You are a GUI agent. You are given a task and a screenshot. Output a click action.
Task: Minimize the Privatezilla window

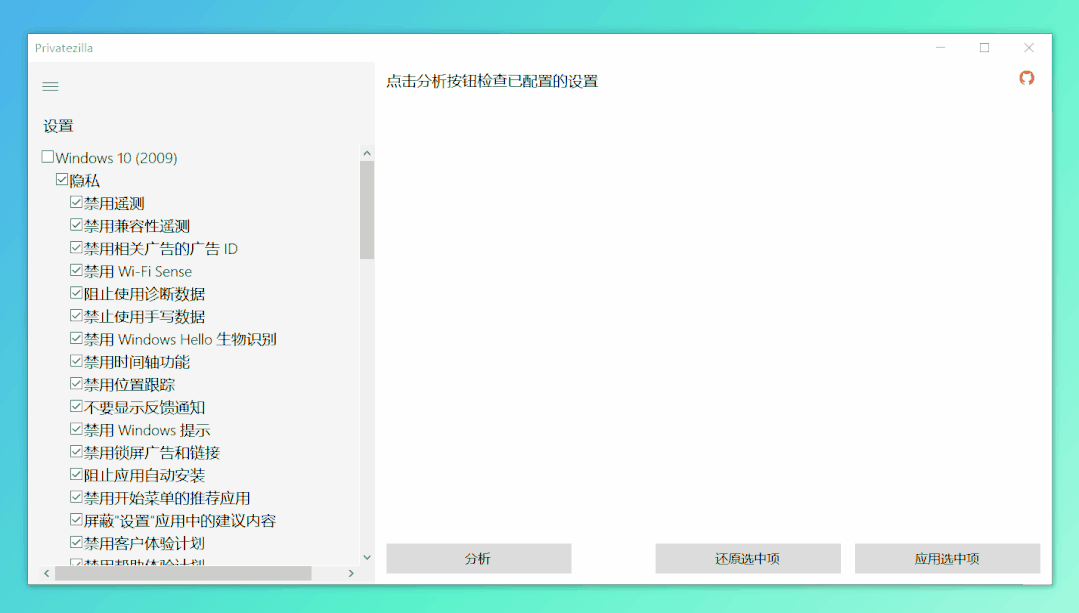pyautogui.click(x=940, y=47)
